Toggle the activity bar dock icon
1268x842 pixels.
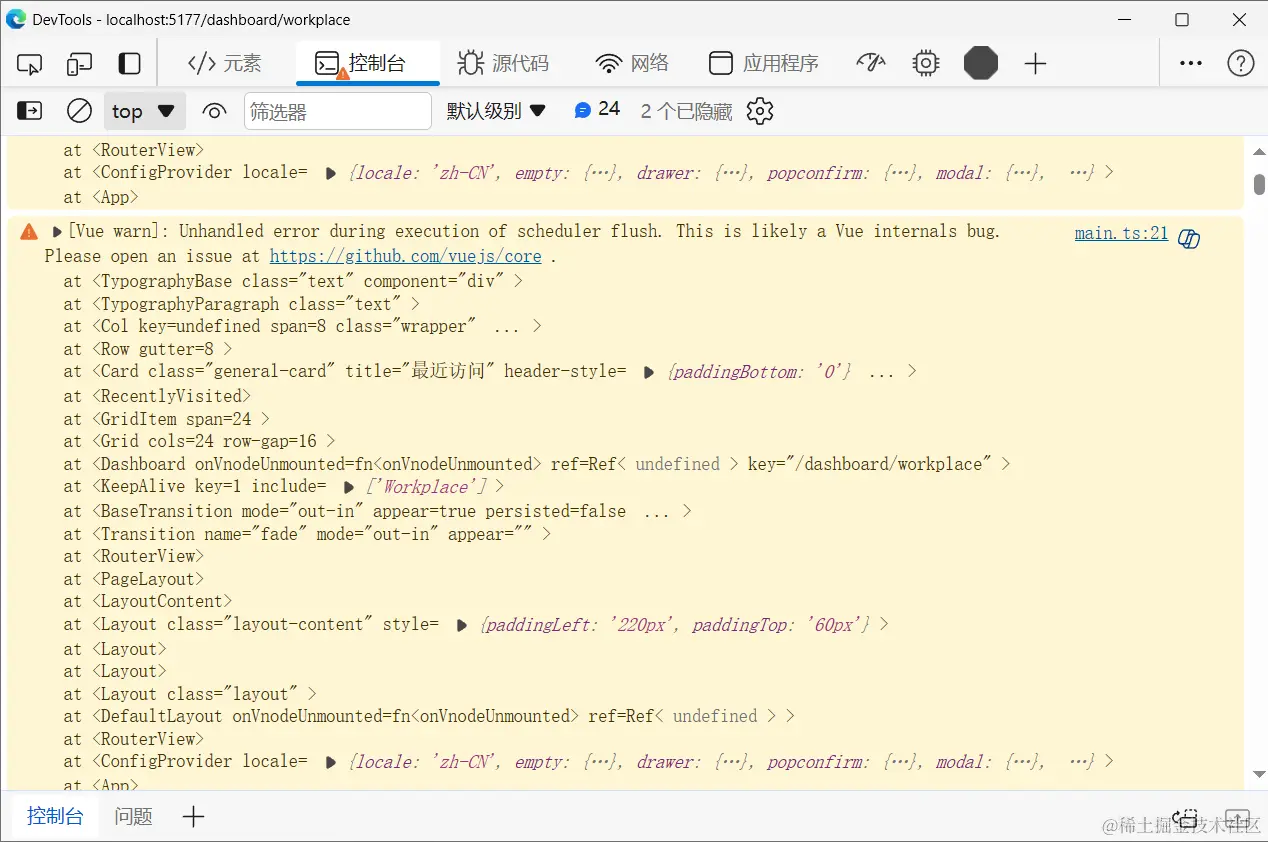coord(130,64)
